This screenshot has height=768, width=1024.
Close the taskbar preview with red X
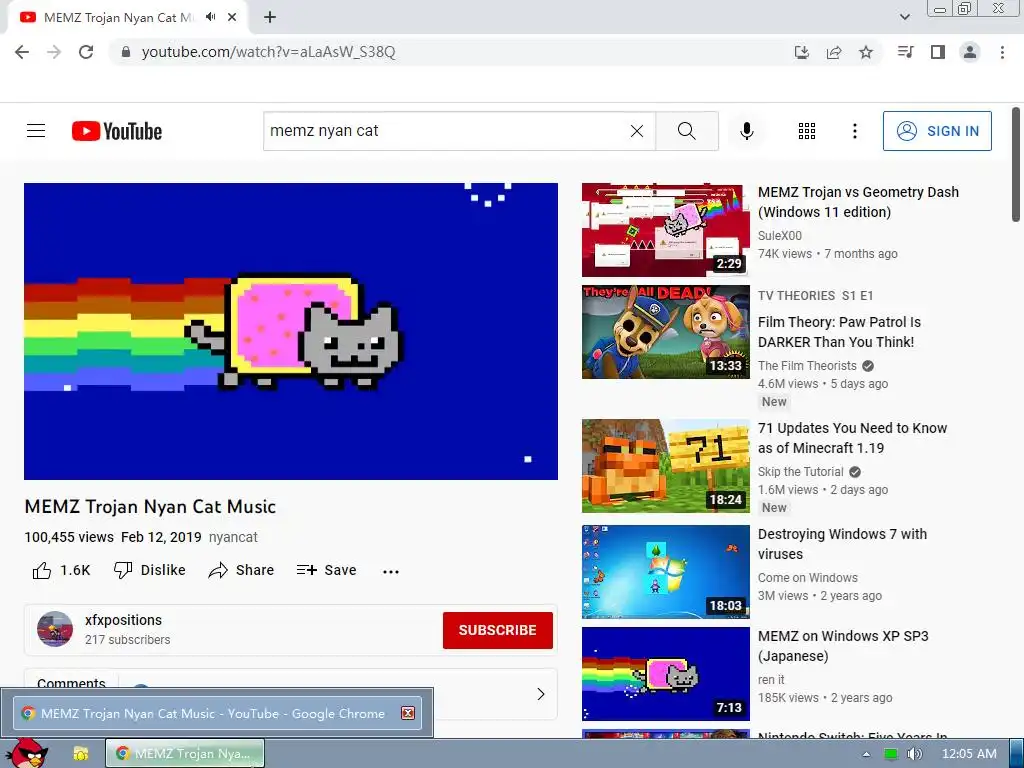tap(408, 713)
